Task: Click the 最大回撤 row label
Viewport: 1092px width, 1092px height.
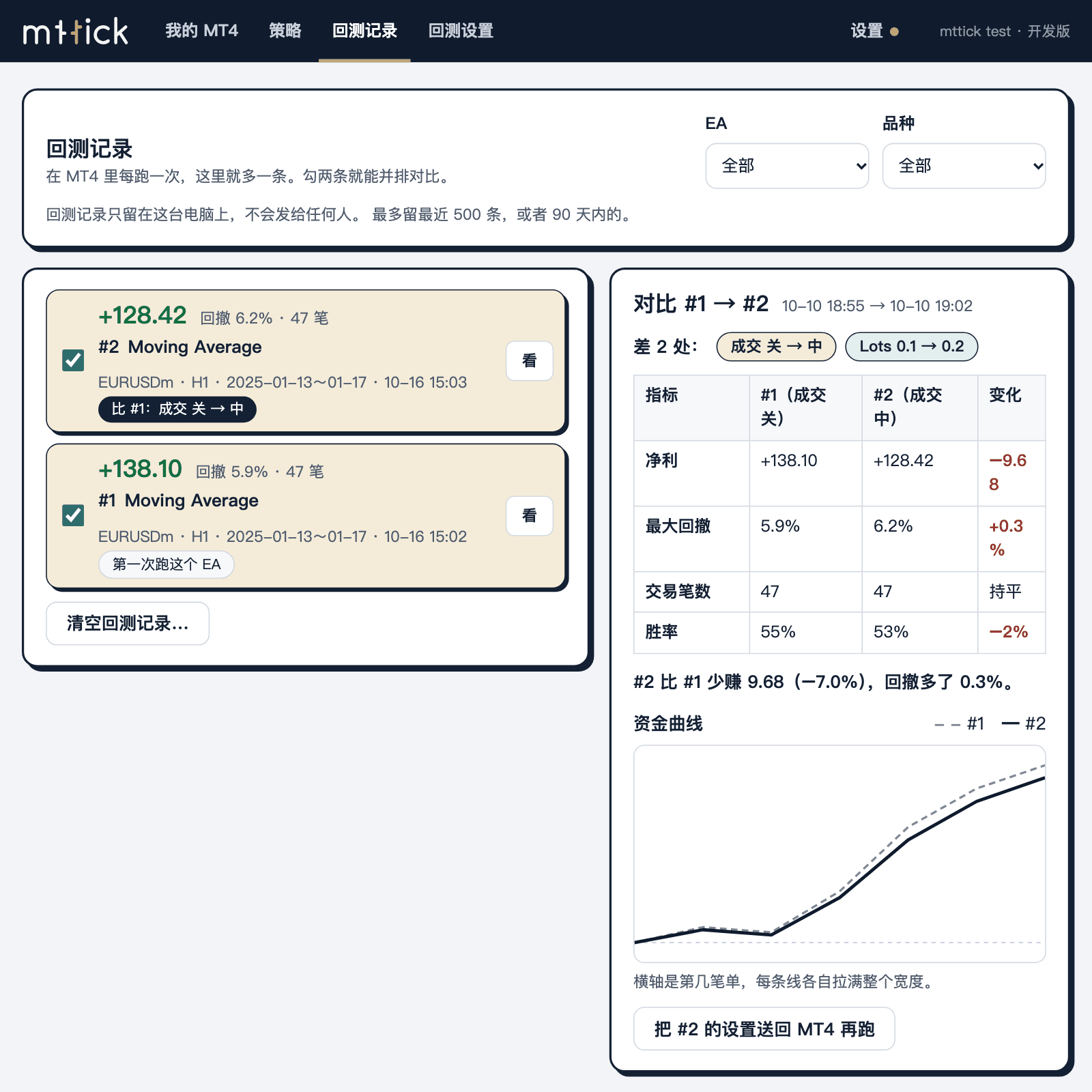Action: (678, 526)
